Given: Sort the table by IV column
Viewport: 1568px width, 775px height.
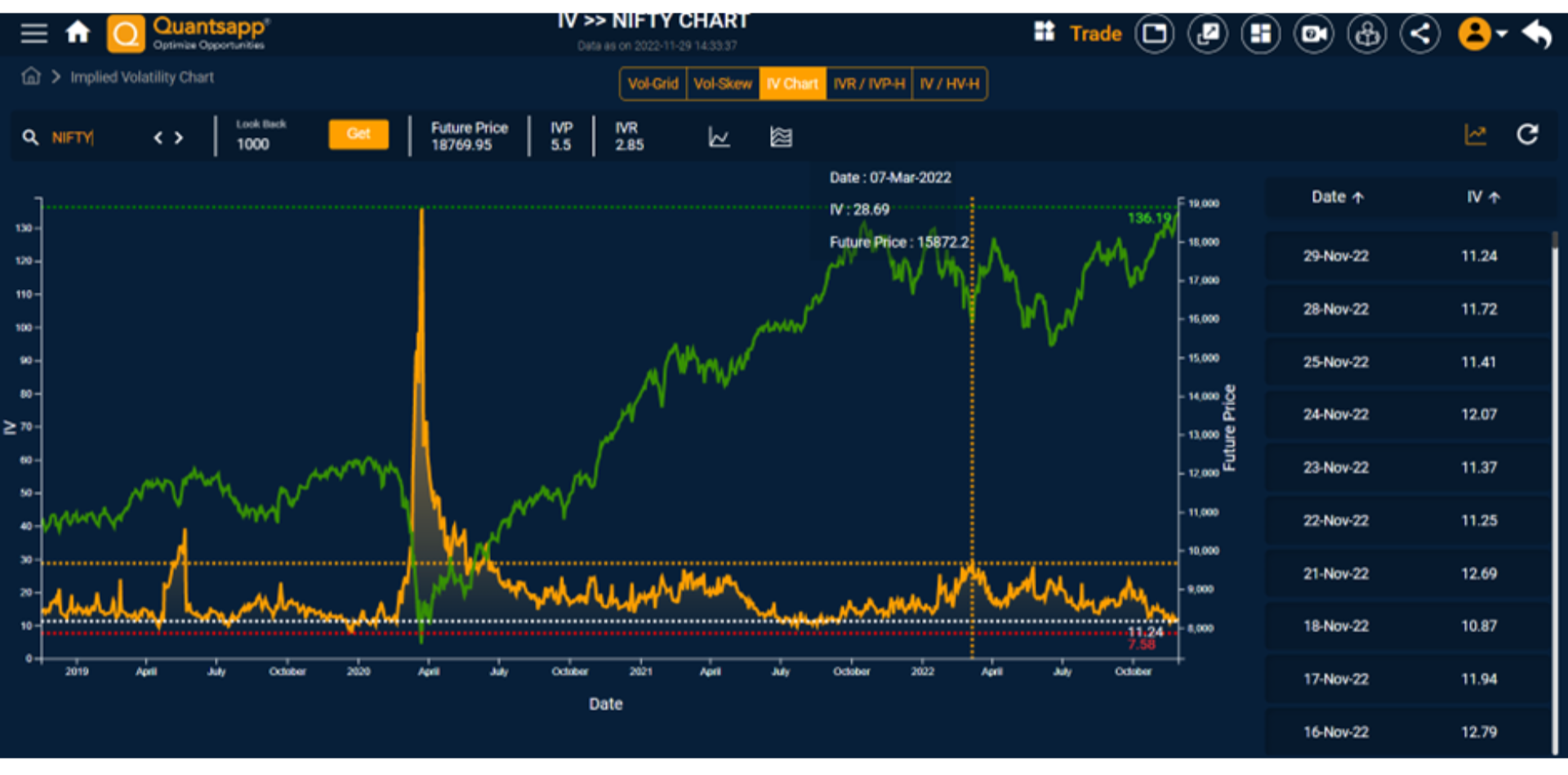Looking at the screenshot, I should coord(1482,197).
